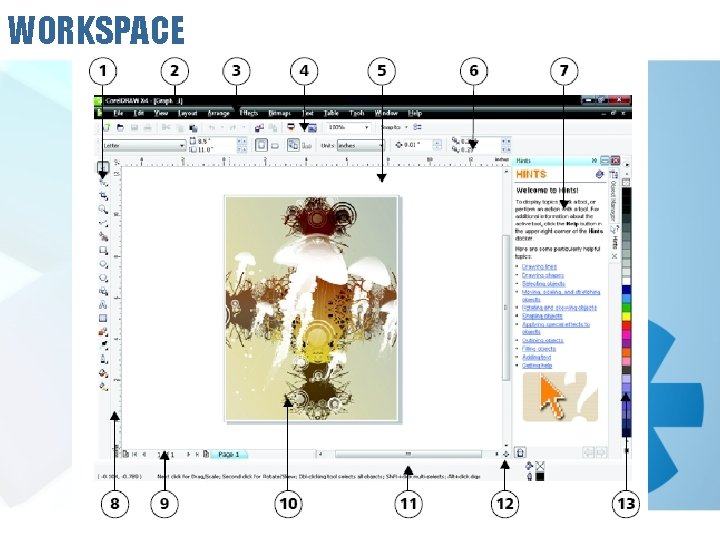
Task: Select the Polygon tool in the toolbox
Action: 104,278
